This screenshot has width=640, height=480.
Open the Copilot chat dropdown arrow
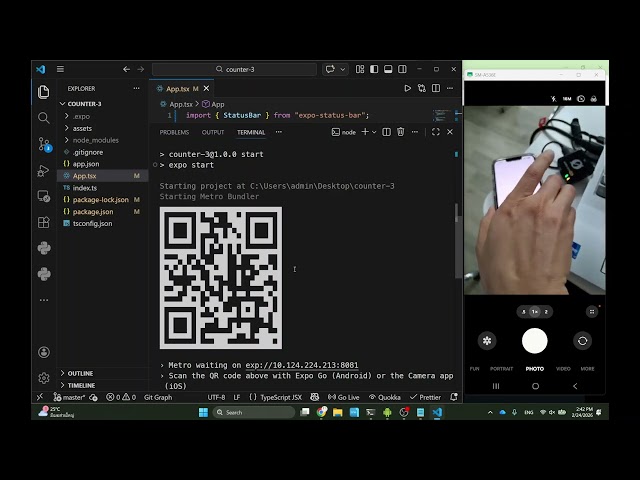(343, 69)
